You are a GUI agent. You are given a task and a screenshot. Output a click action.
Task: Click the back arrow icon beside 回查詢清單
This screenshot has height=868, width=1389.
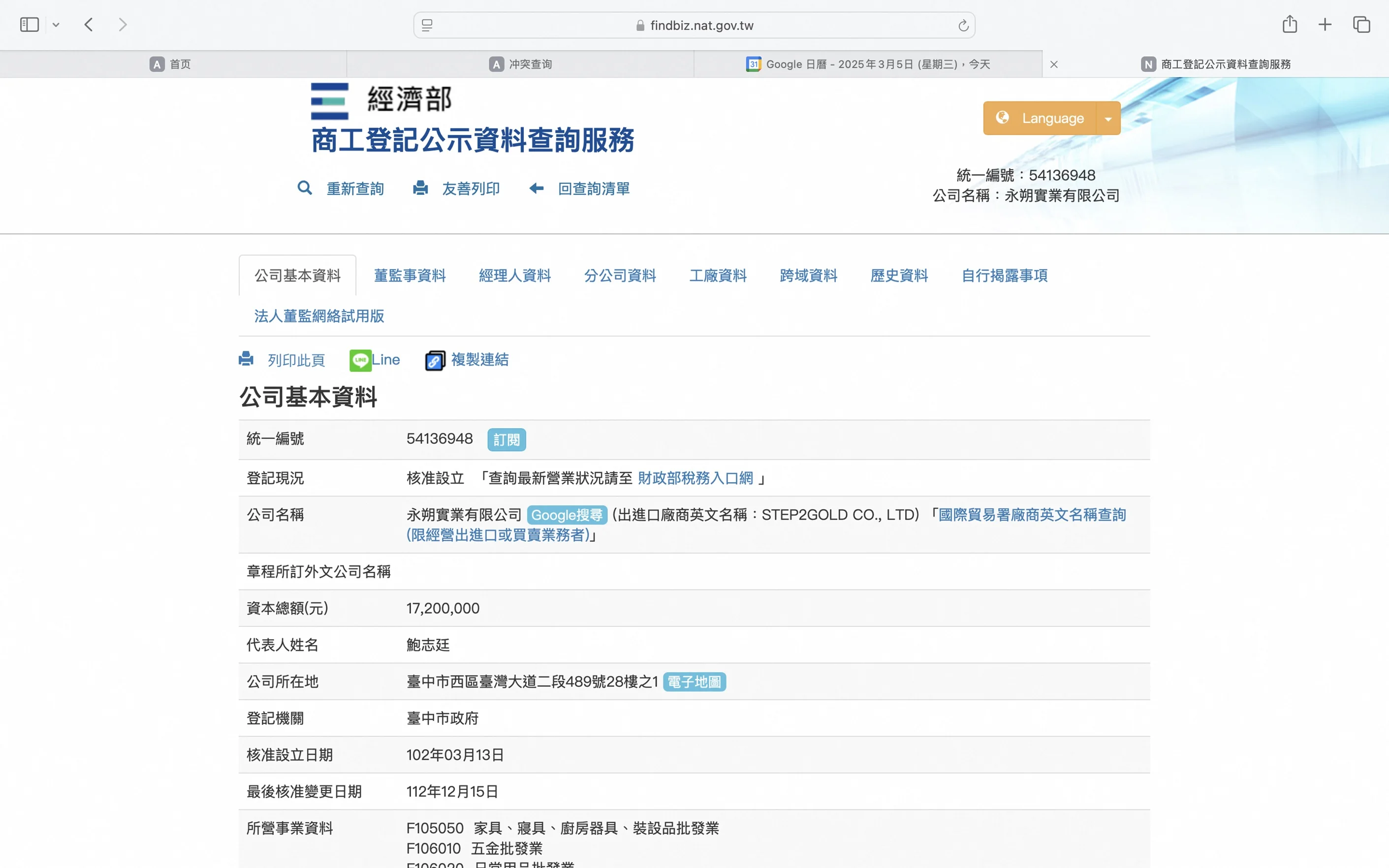click(x=537, y=188)
